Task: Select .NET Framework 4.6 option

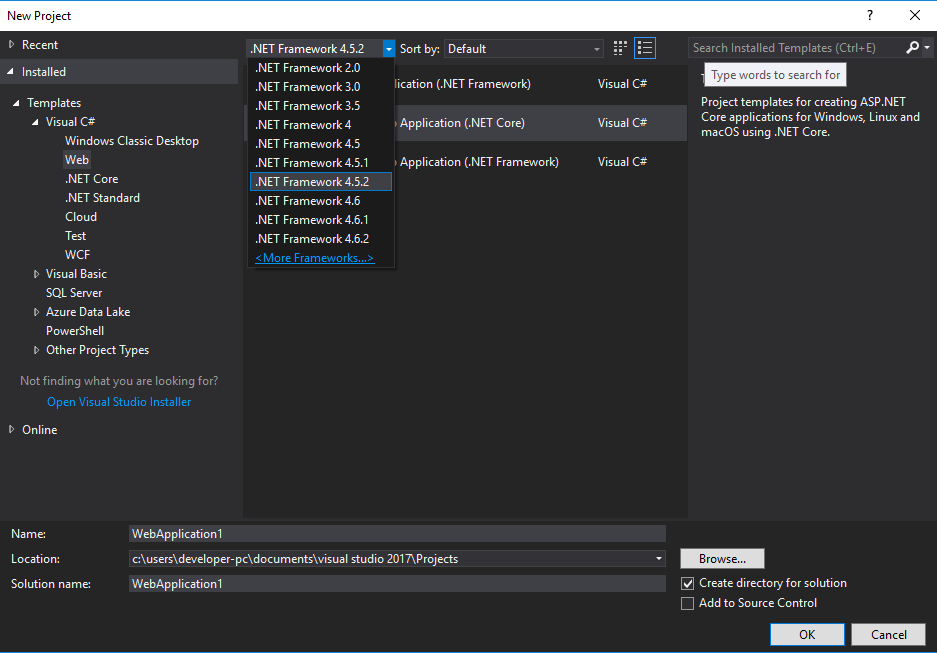Action: click(x=321, y=201)
